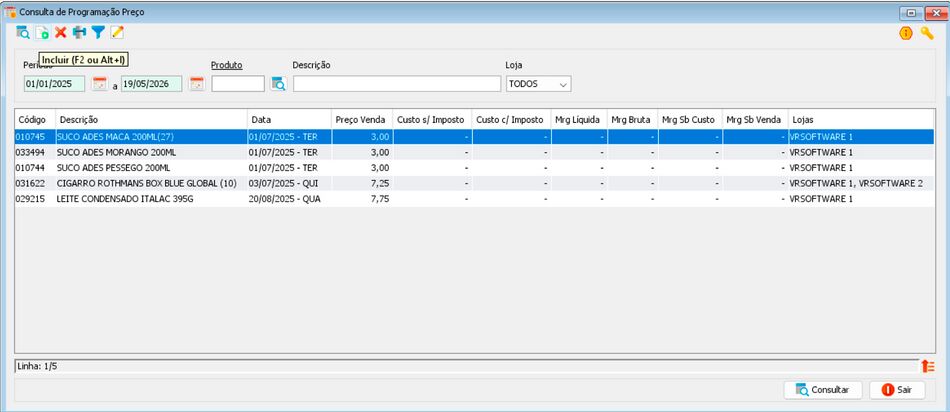The image size is (950, 412).
Task: Select row CIGARRO ROTHMANS BOX BLUE GLOBAL (10)
Action: point(474,184)
